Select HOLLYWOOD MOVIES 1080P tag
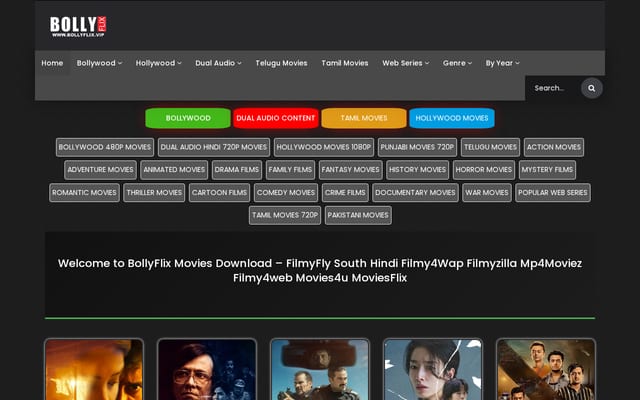Screen dimensions: 640x400 324,147
